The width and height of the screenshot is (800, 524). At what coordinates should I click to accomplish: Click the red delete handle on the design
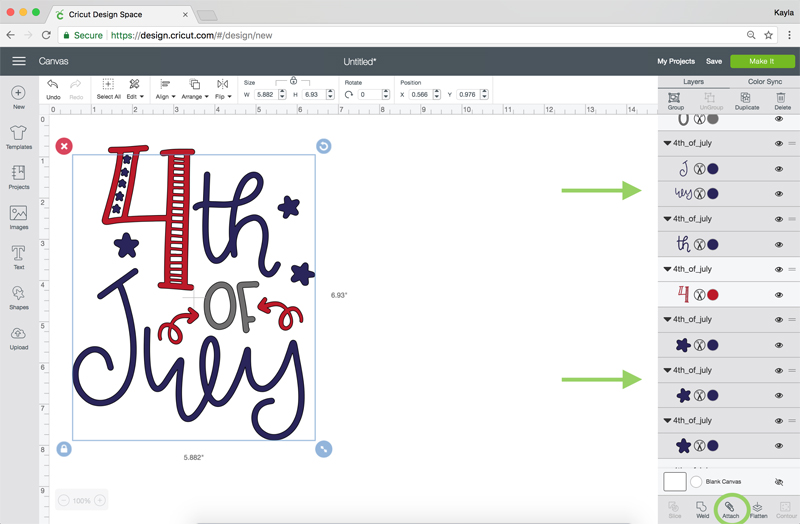pyautogui.click(x=64, y=146)
